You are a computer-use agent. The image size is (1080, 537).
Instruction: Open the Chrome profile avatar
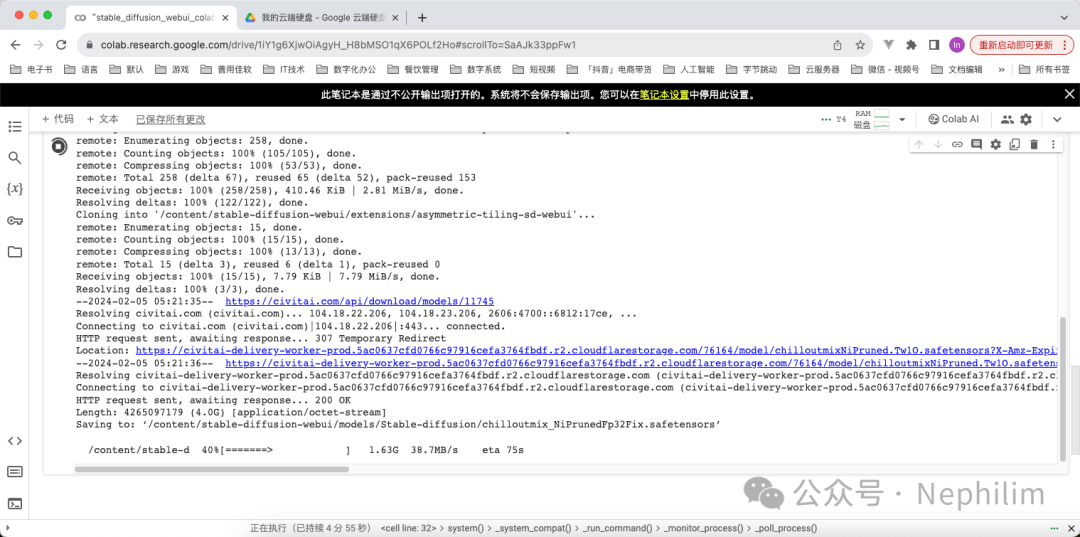[x=957, y=45]
